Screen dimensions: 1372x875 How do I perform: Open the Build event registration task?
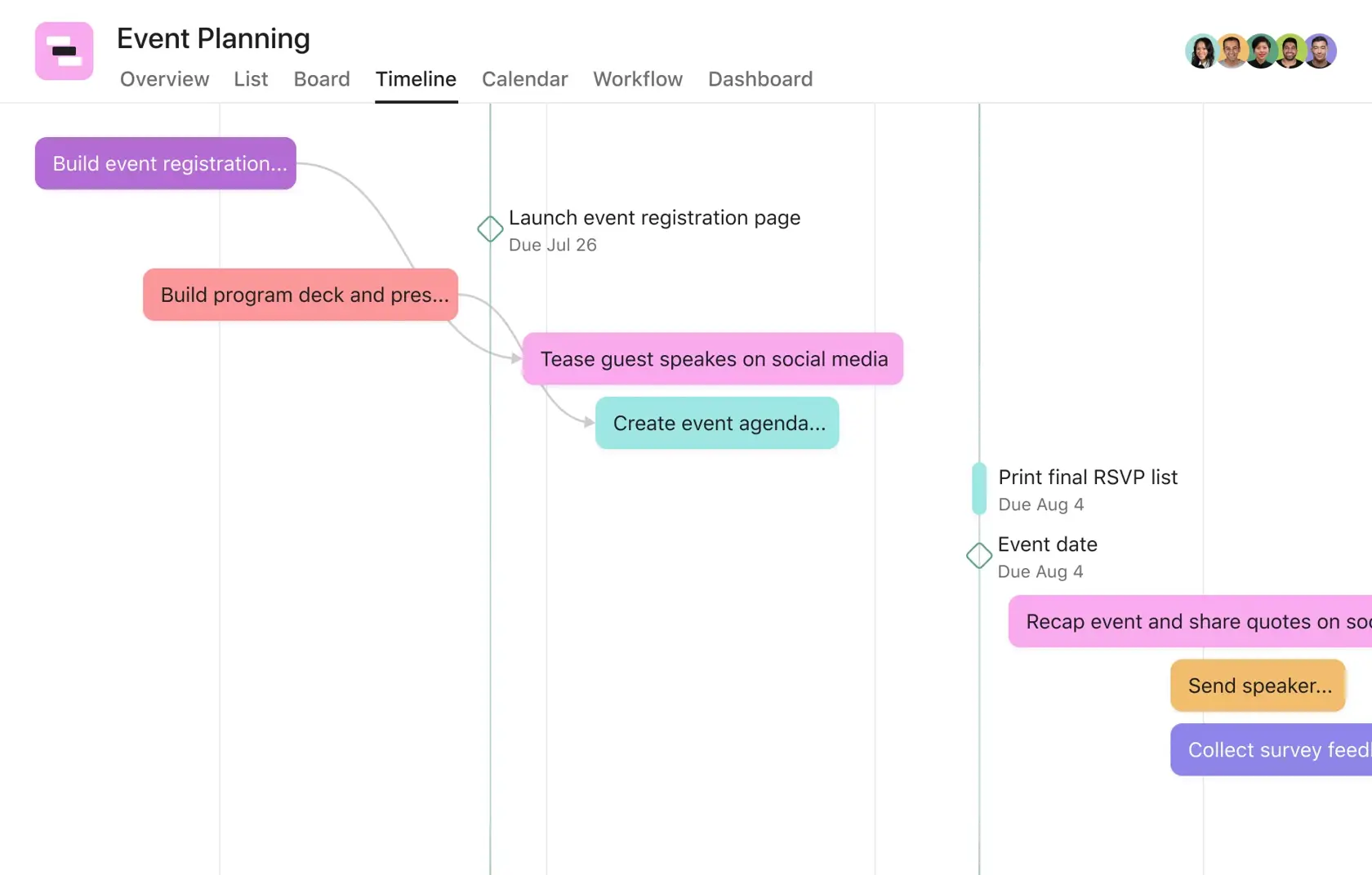pos(165,163)
